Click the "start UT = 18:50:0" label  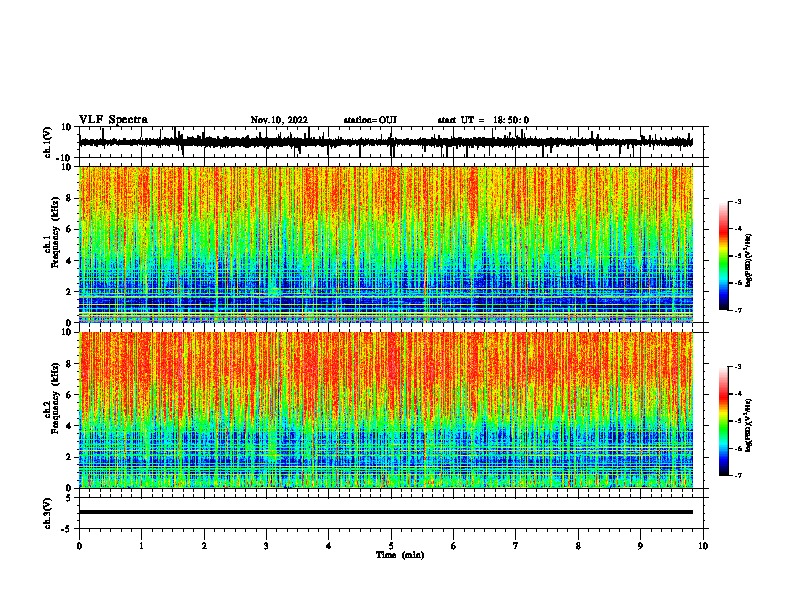[483, 120]
